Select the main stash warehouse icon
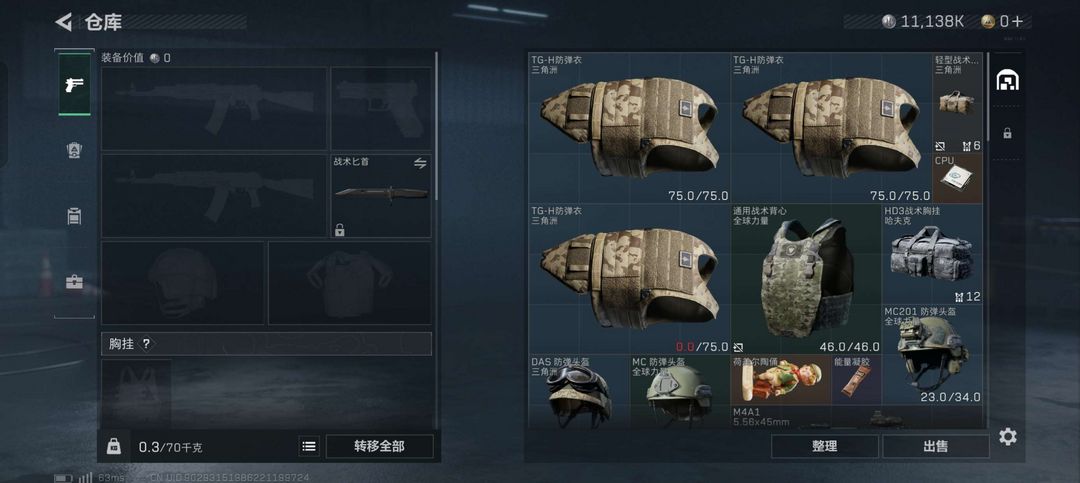 1008,81
